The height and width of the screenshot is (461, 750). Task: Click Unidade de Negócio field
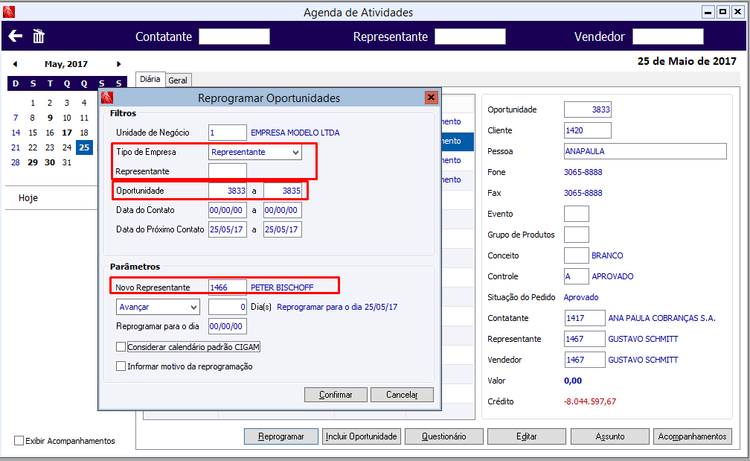(x=228, y=132)
